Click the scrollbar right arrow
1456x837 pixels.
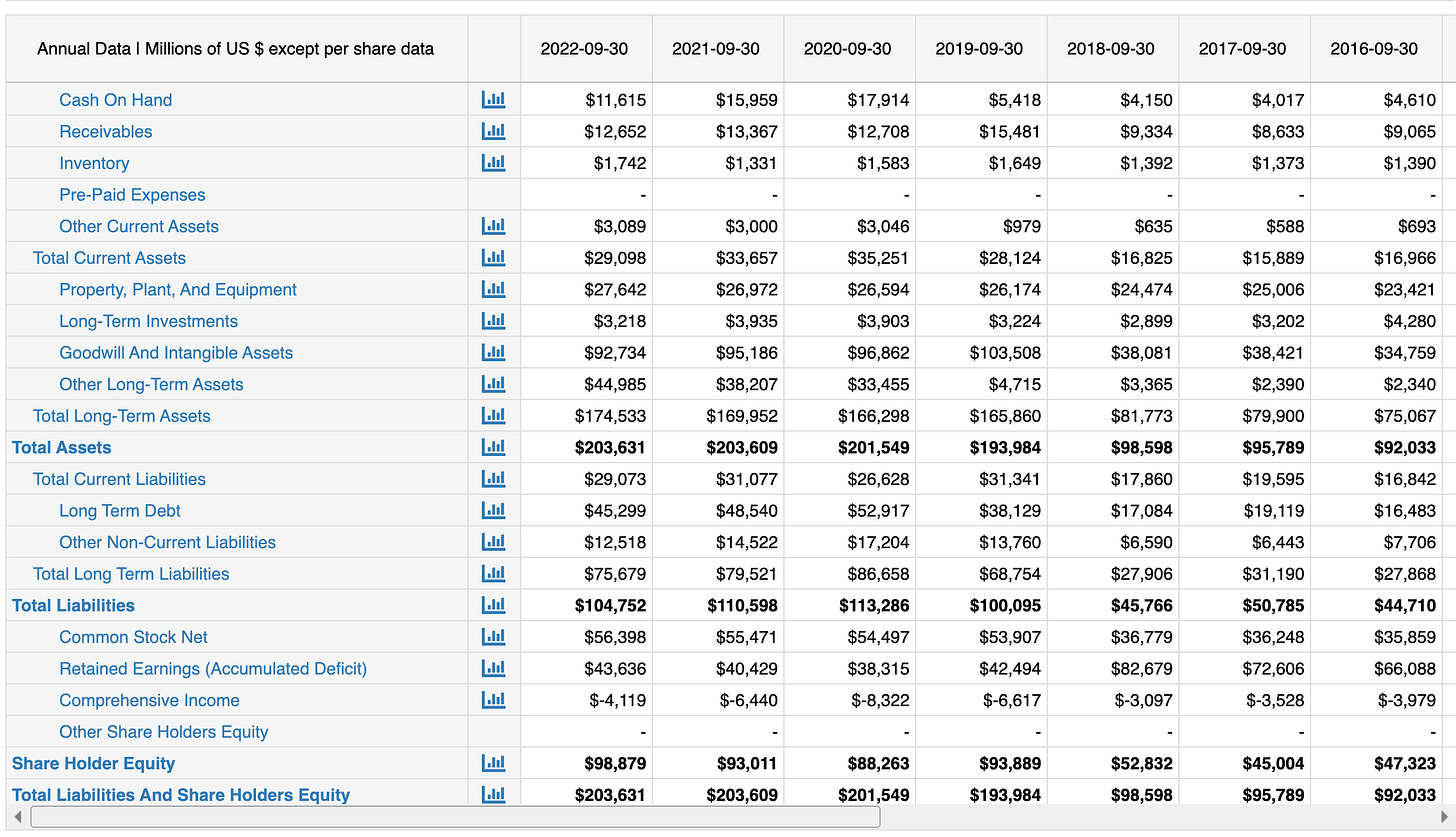(x=1443, y=817)
